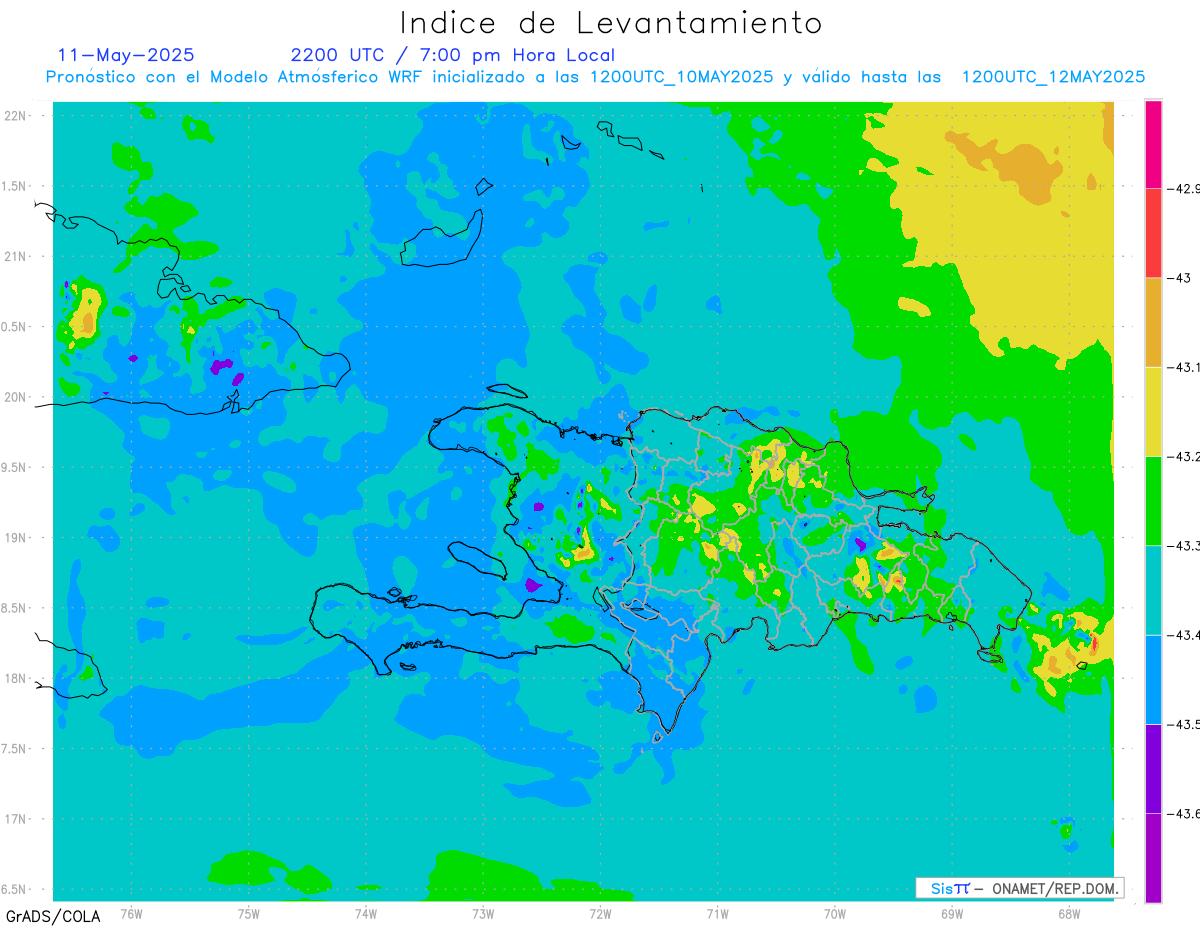Click the '7.5N' latitude label

click(x=15, y=749)
